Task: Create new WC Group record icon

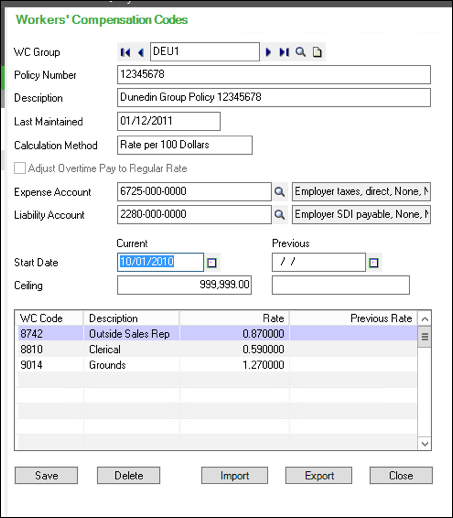Action: pyautogui.click(x=317, y=52)
